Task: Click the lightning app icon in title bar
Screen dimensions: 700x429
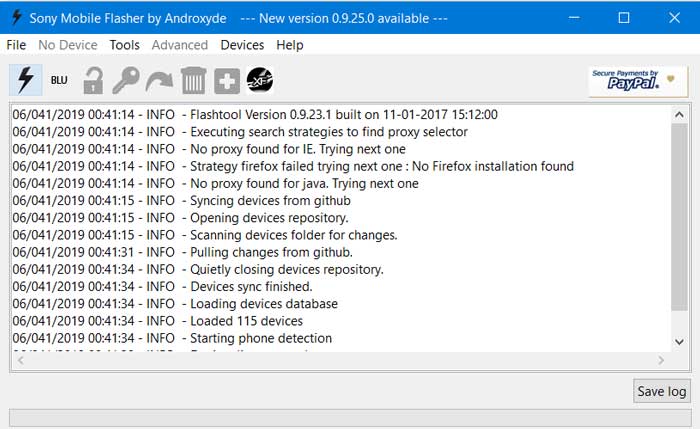Action: tap(17, 17)
